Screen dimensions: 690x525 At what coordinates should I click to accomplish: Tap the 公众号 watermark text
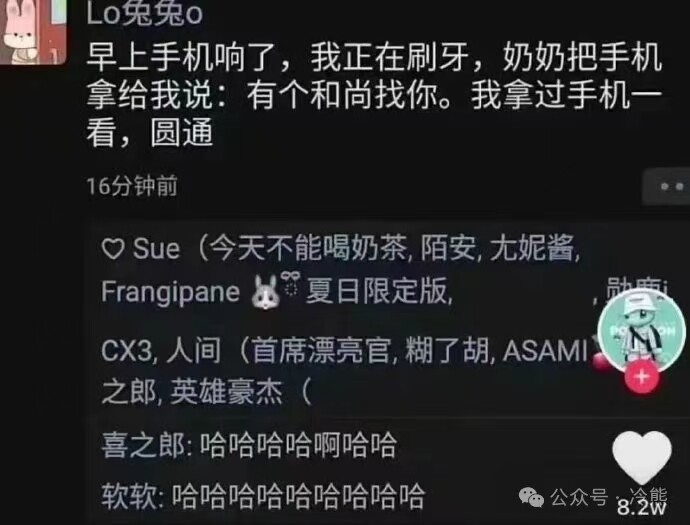pos(578,497)
